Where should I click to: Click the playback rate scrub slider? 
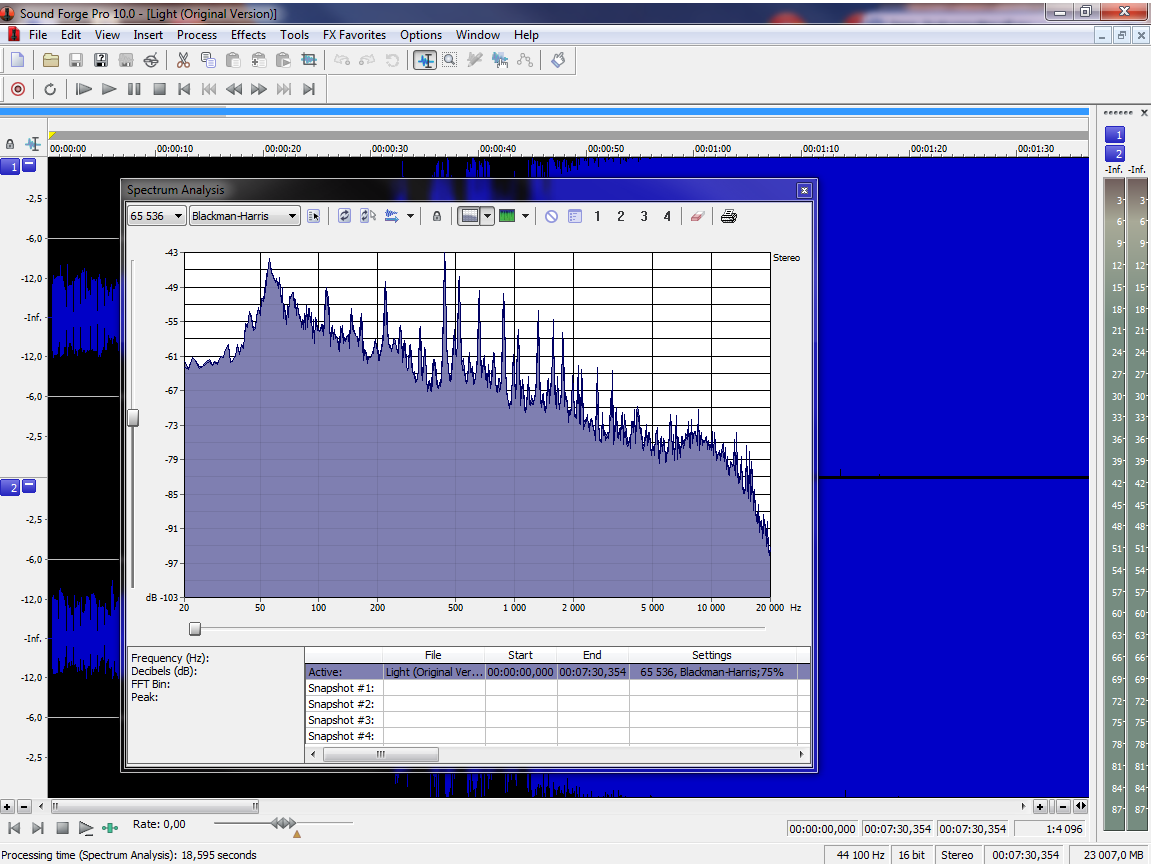(283, 824)
